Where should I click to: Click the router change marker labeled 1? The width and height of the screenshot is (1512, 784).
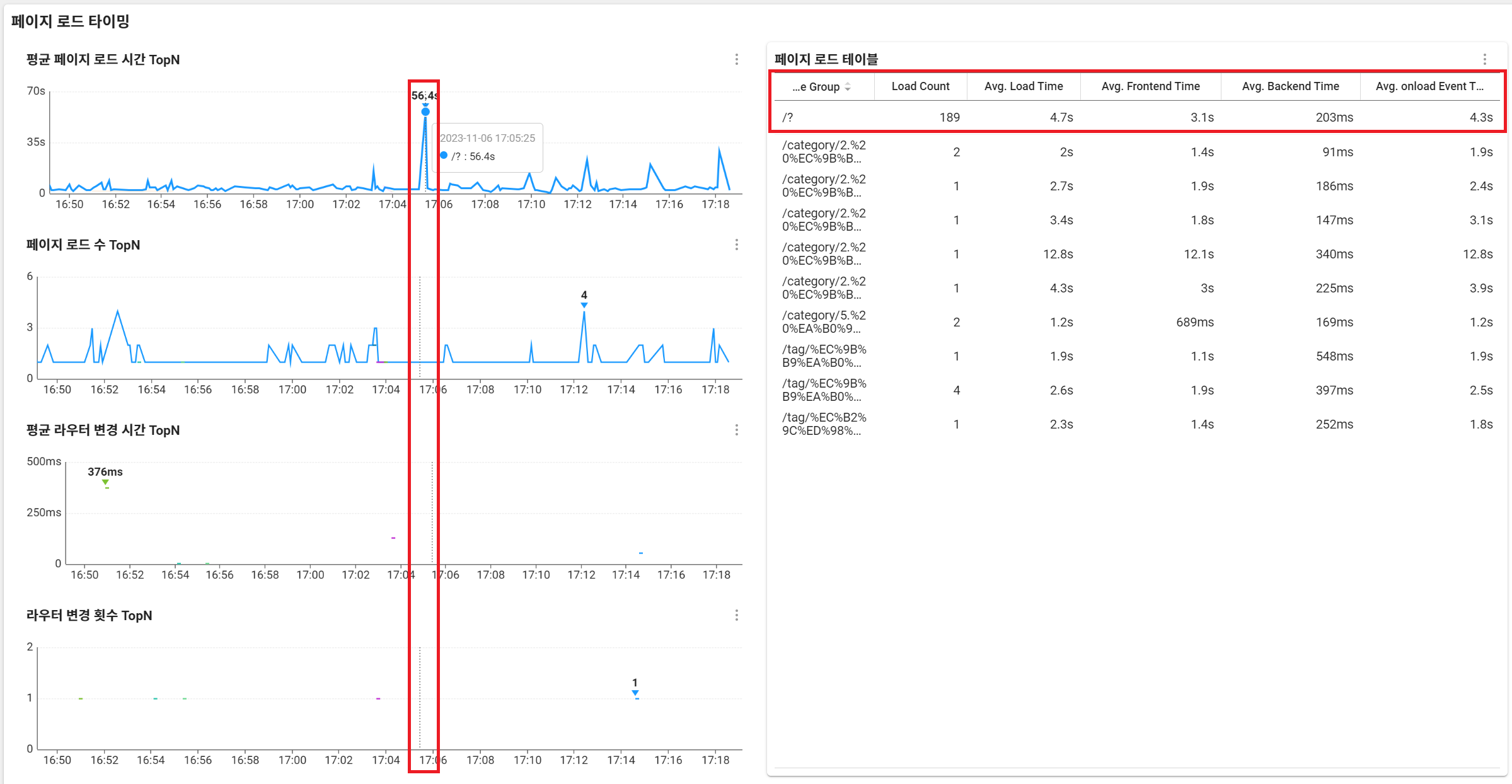(635, 693)
